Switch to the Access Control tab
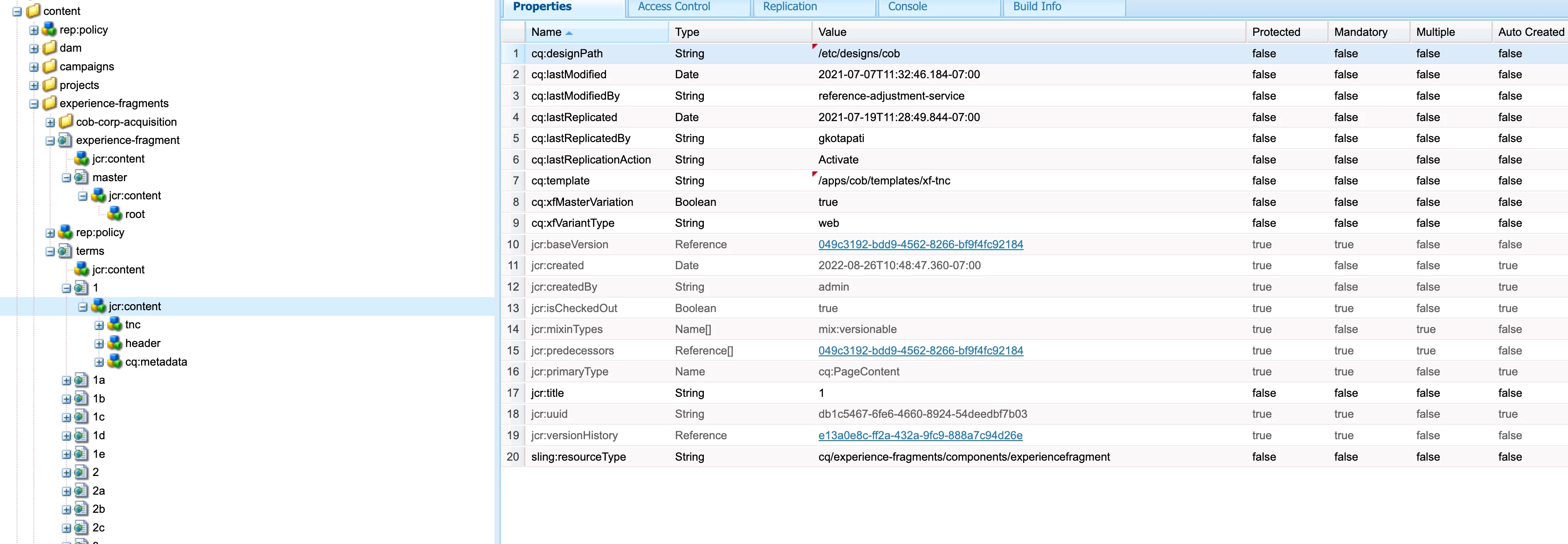Image resolution: width=1568 pixels, height=544 pixels. tap(674, 7)
